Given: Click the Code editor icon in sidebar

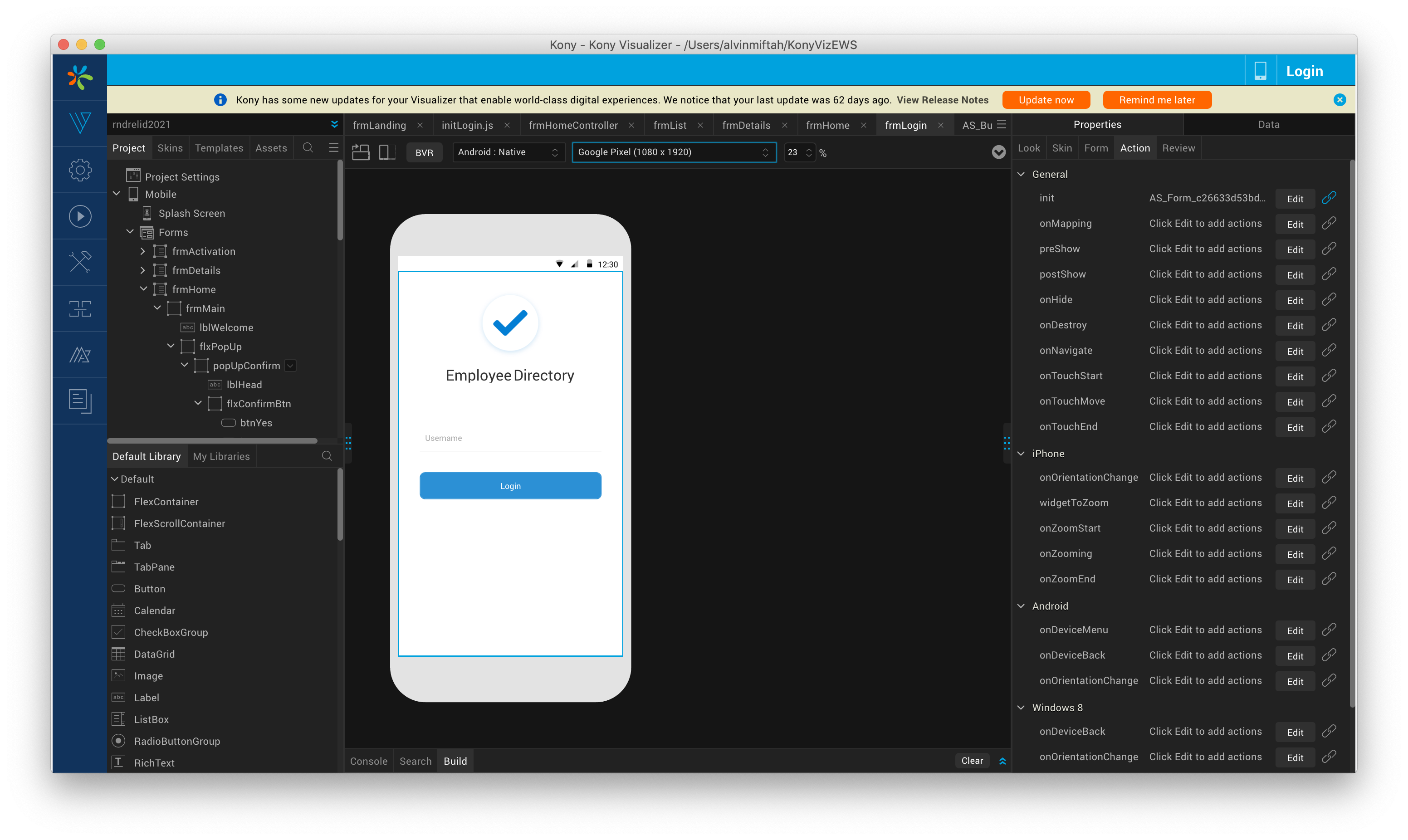Looking at the screenshot, I should pos(80,399).
